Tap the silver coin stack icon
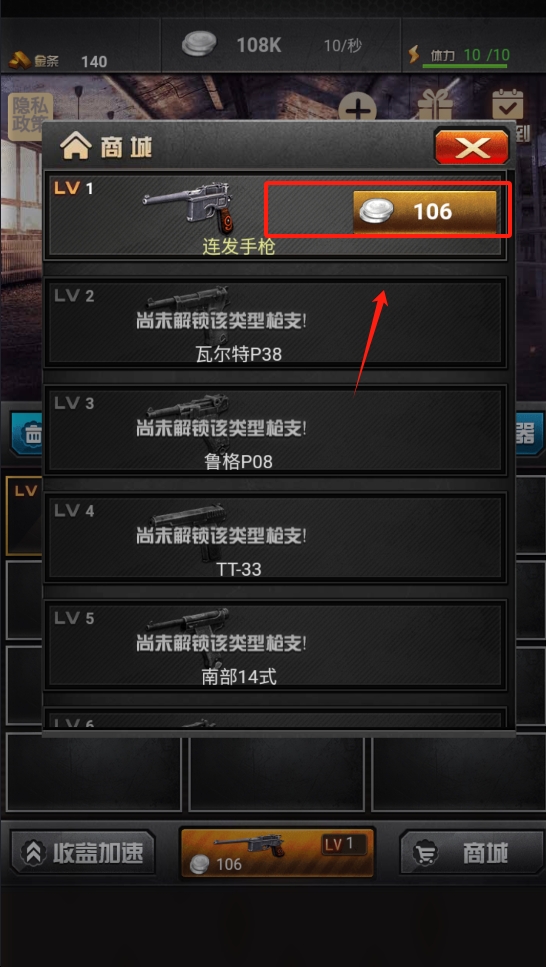The width and height of the screenshot is (546, 967). pos(201,45)
